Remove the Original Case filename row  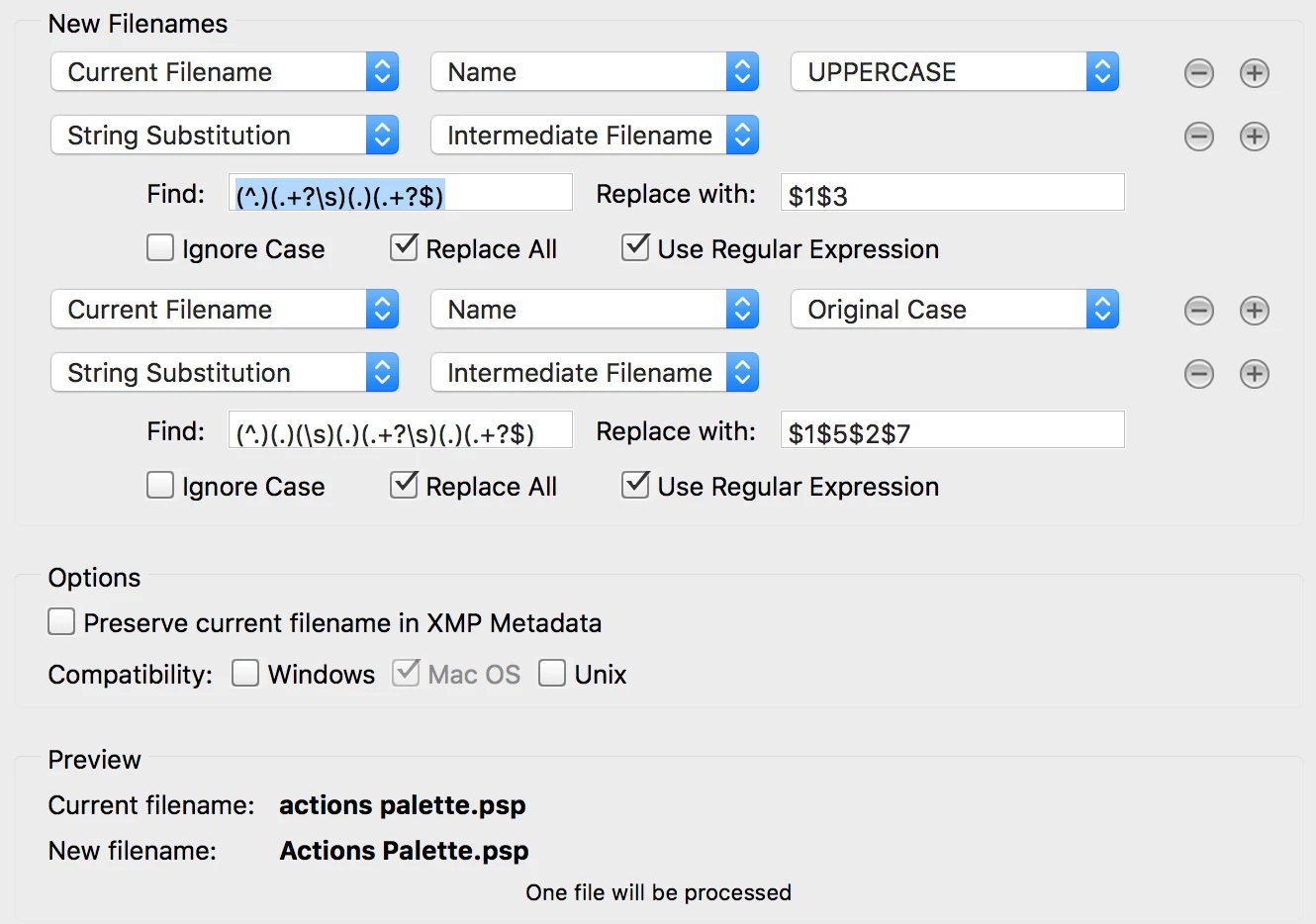click(x=1198, y=311)
